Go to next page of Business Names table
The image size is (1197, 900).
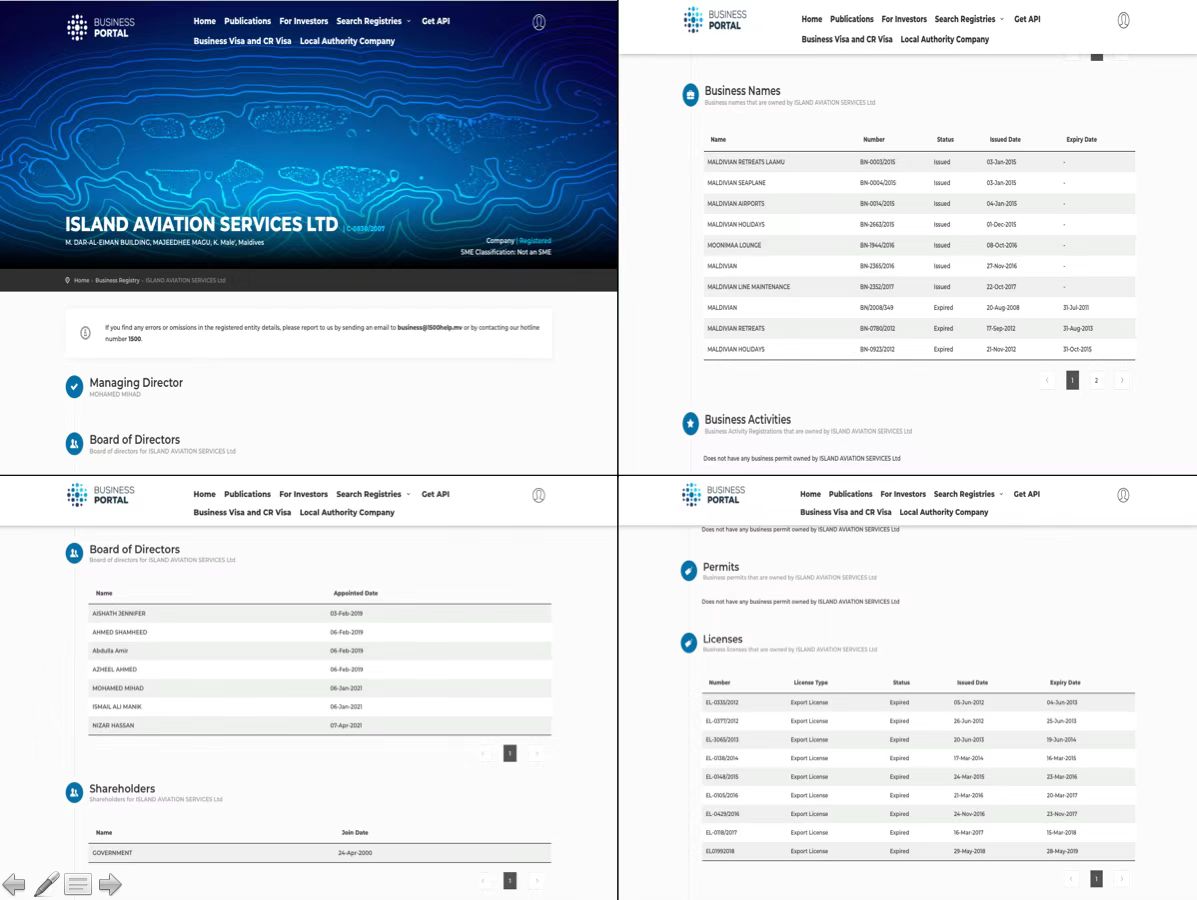tap(1121, 380)
